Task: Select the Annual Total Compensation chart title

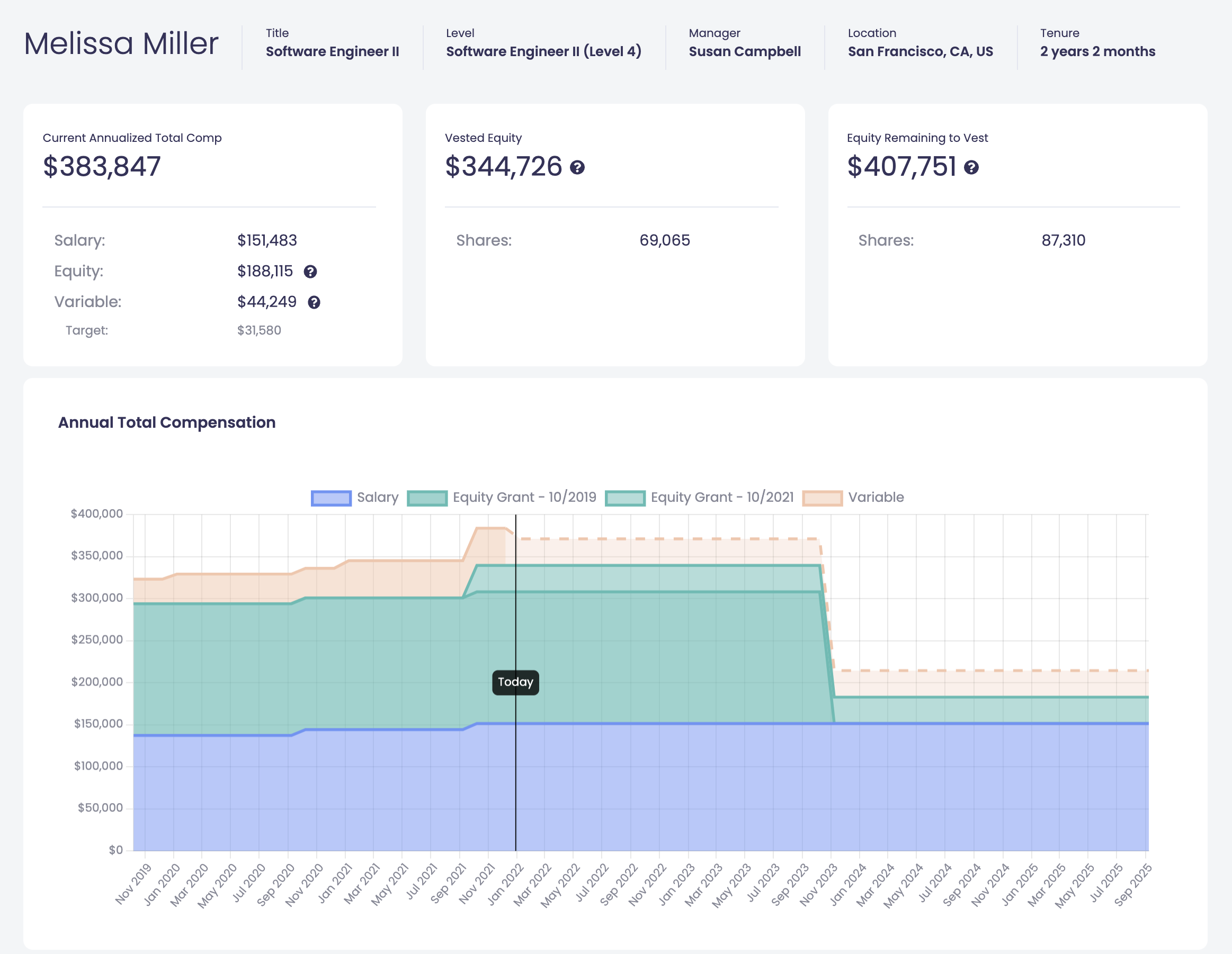Action: 167,422
